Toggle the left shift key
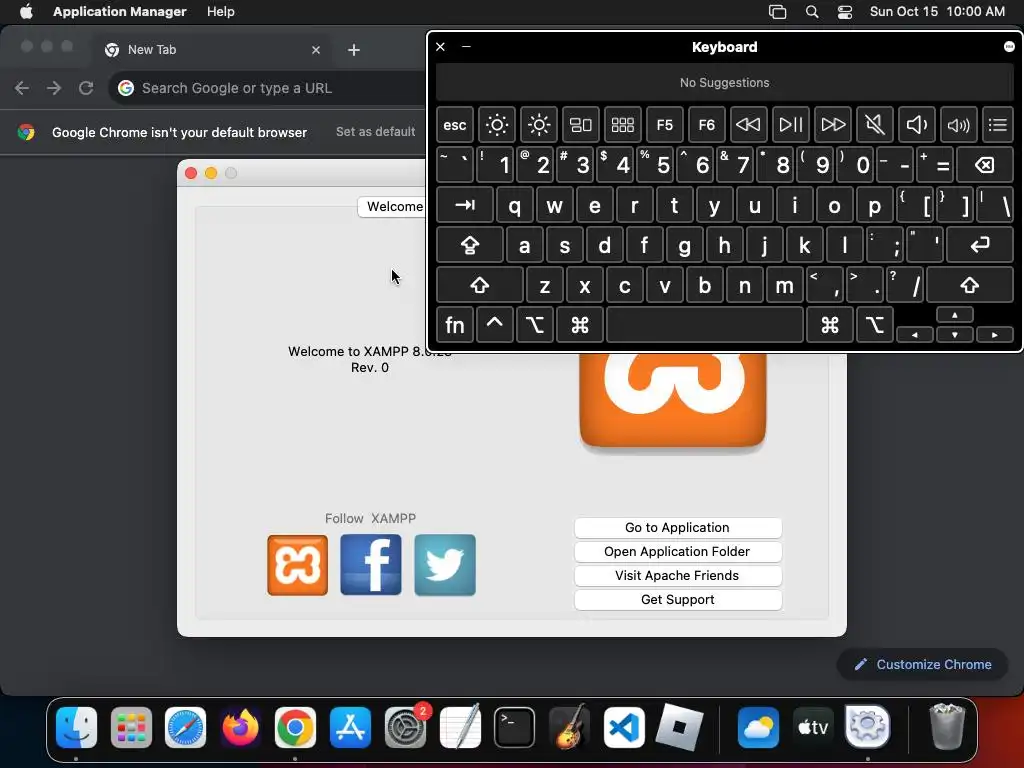Viewport: 1024px width, 768px height. click(479, 285)
